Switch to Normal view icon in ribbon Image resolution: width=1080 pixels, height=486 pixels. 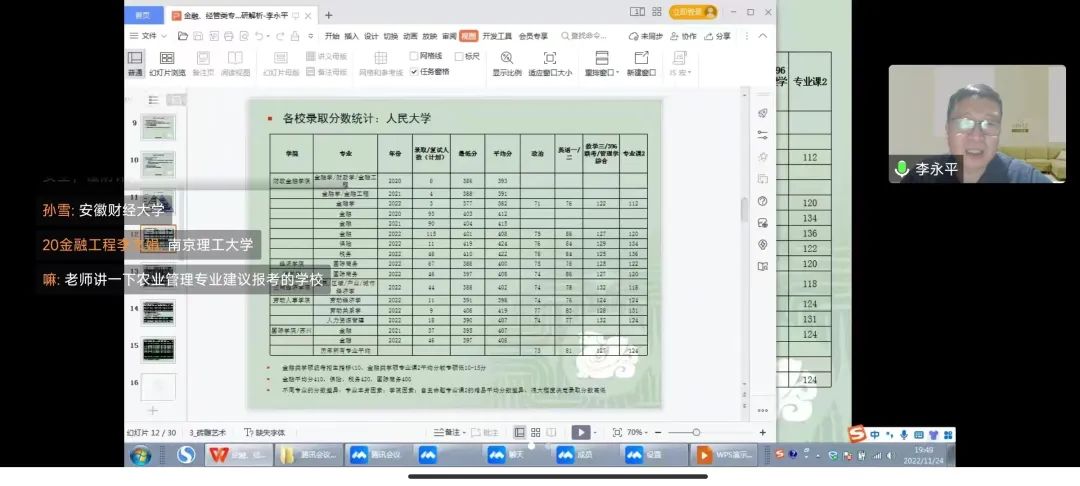tap(134, 59)
